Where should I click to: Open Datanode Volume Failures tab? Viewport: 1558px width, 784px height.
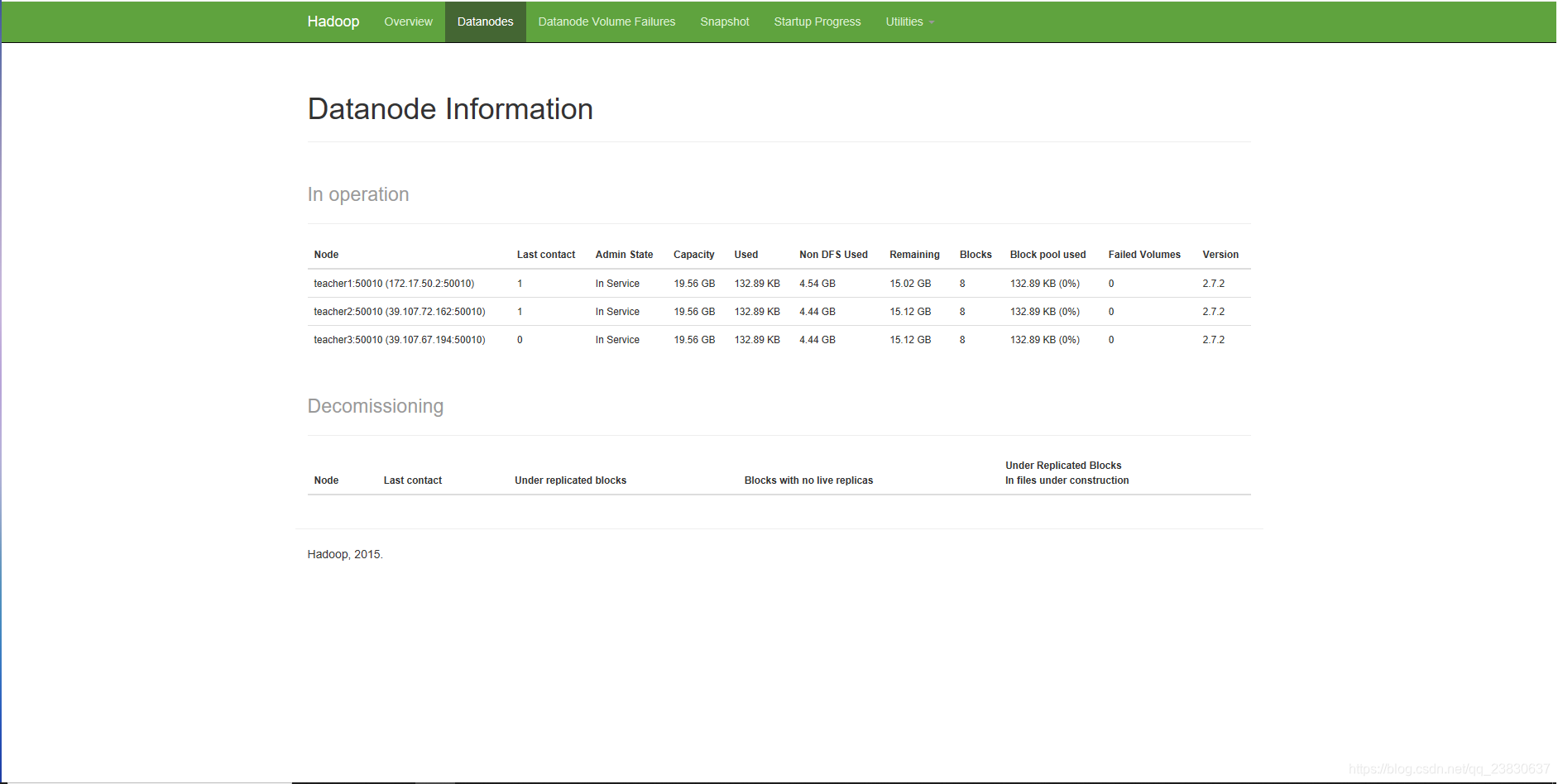tap(606, 22)
